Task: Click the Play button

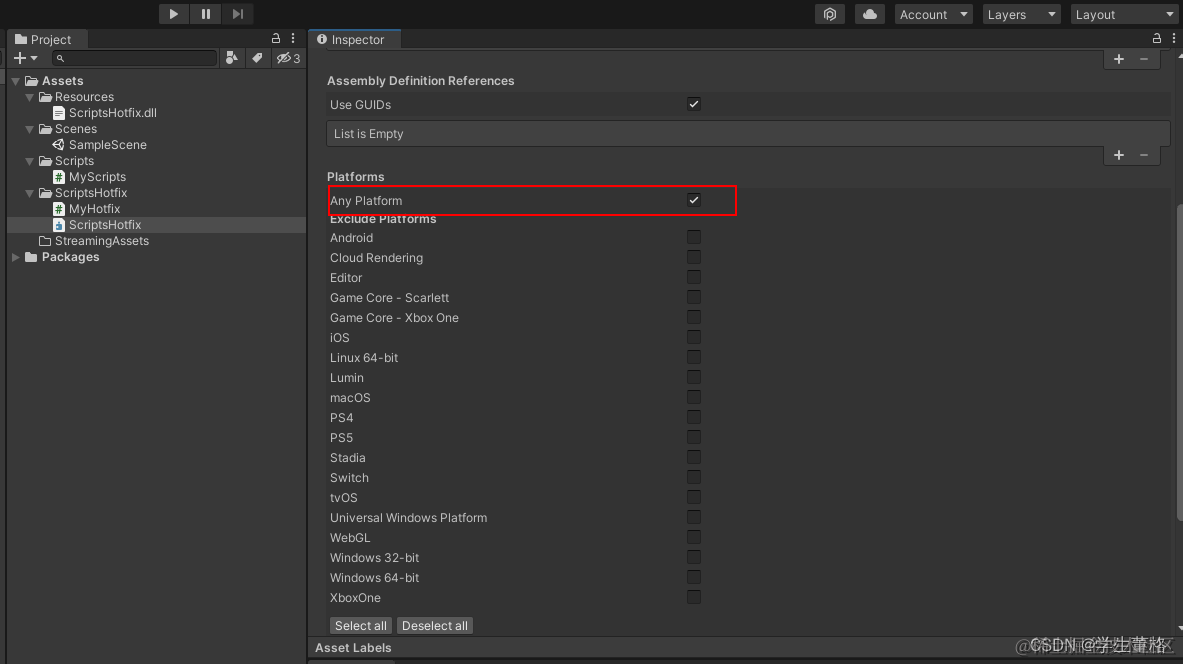Action: tap(174, 14)
